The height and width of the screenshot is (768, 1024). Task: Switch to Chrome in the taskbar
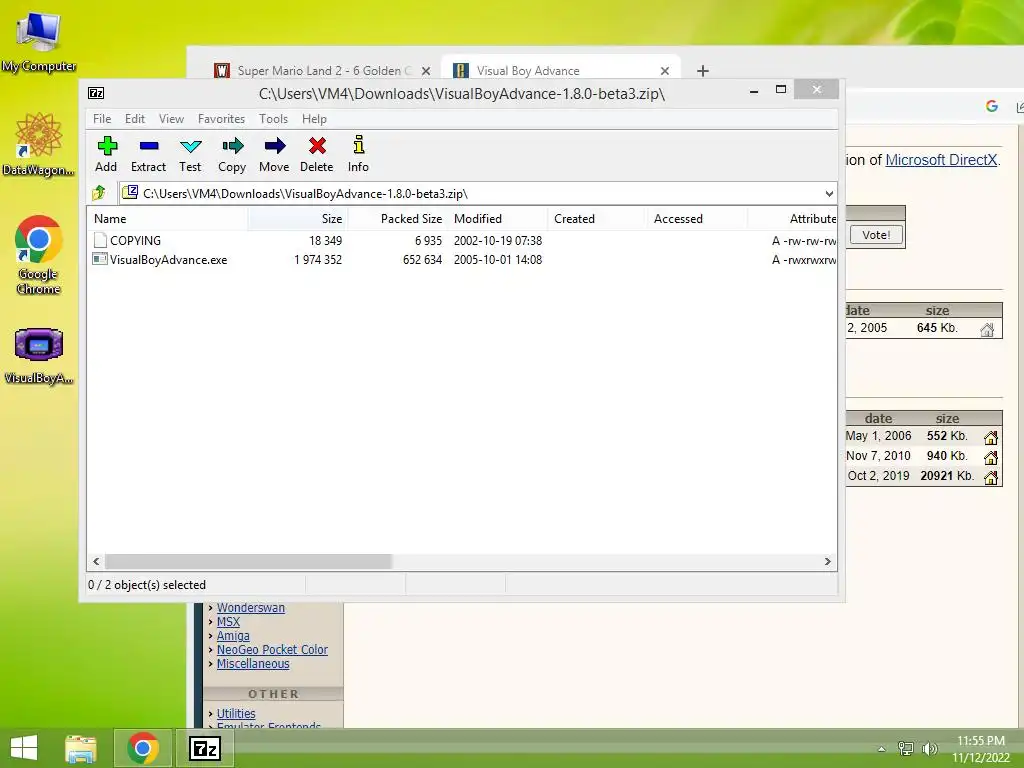click(x=143, y=748)
